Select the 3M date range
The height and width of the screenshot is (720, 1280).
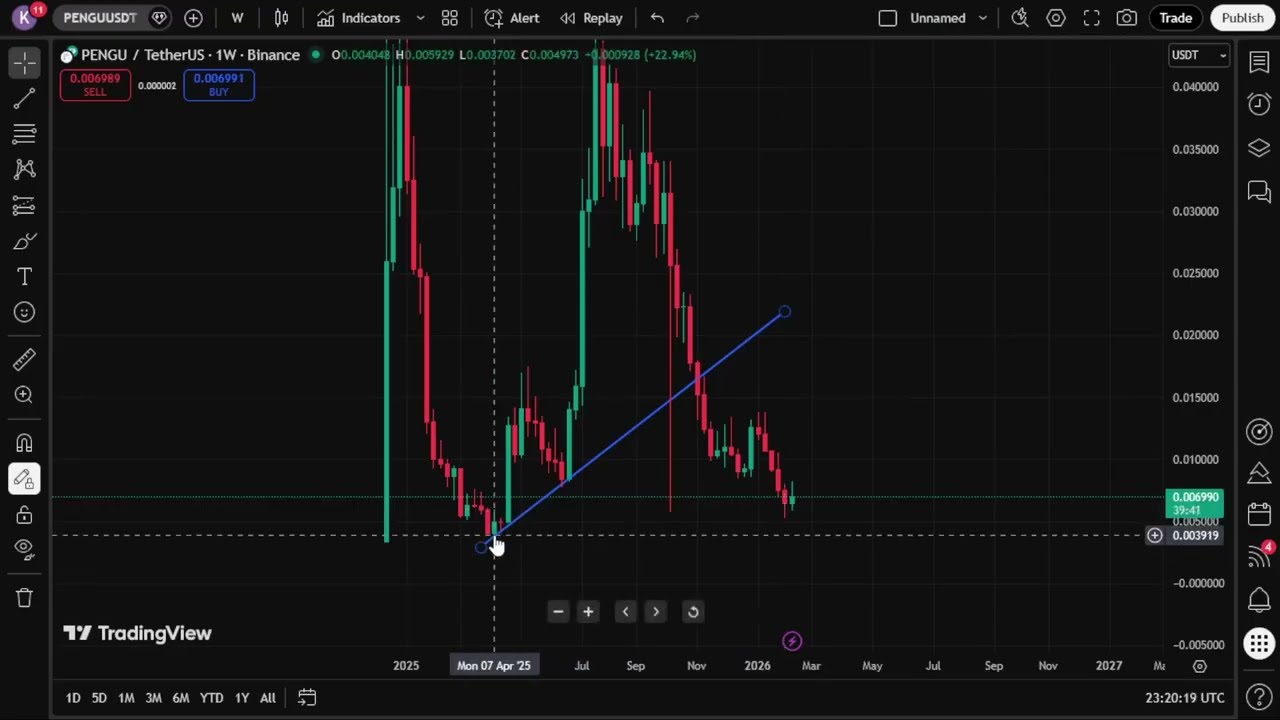pos(153,698)
